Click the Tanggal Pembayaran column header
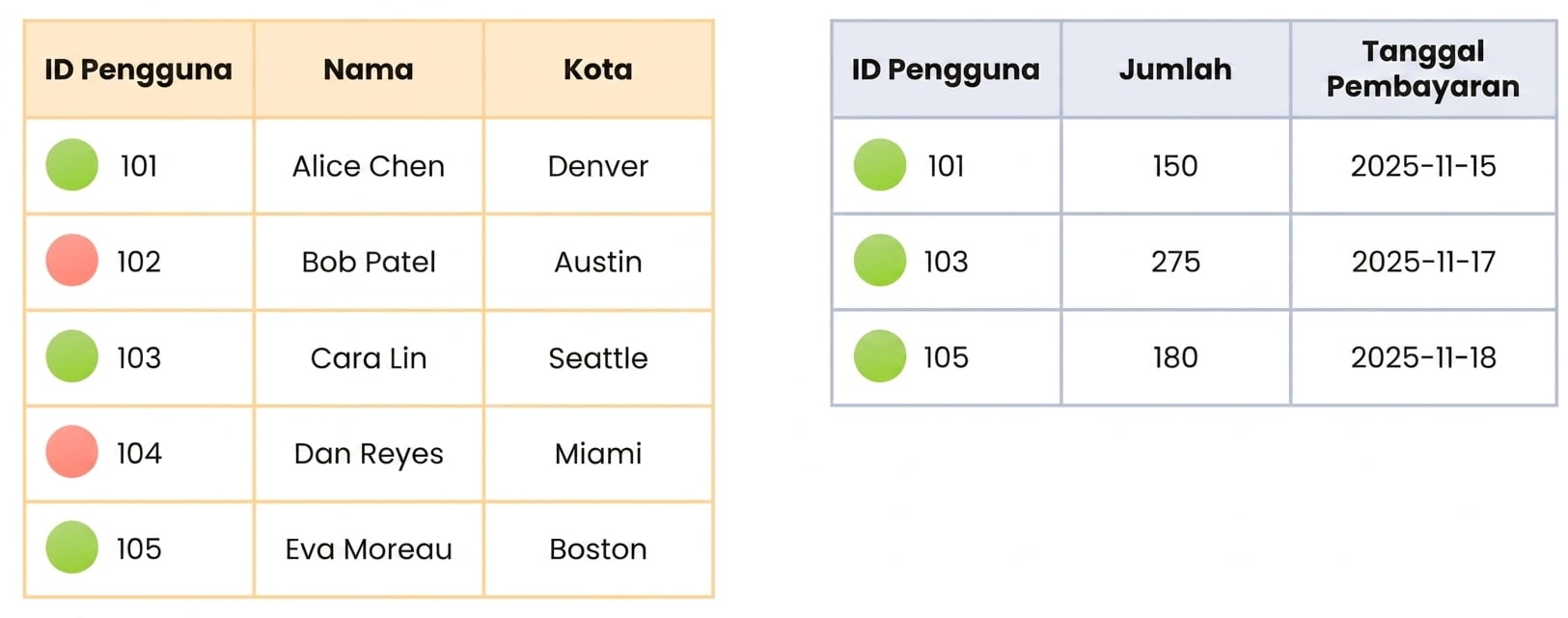 [x=1423, y=70]
